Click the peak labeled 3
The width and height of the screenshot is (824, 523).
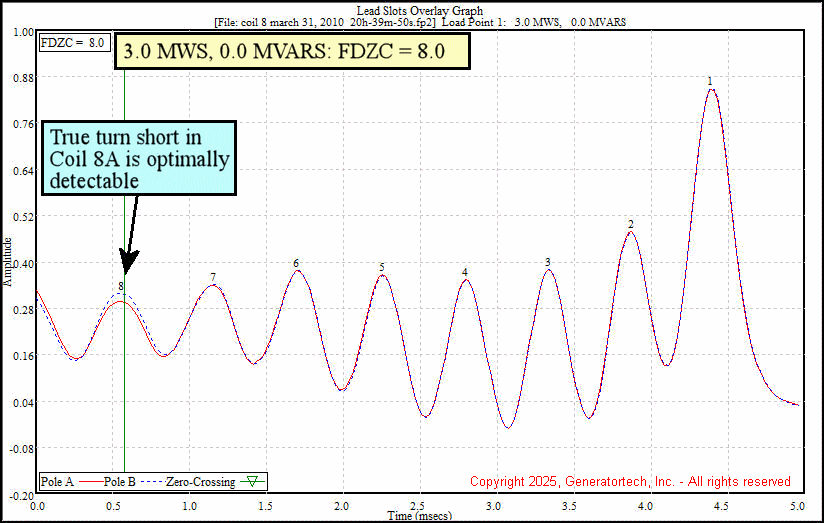coord(548,262)
